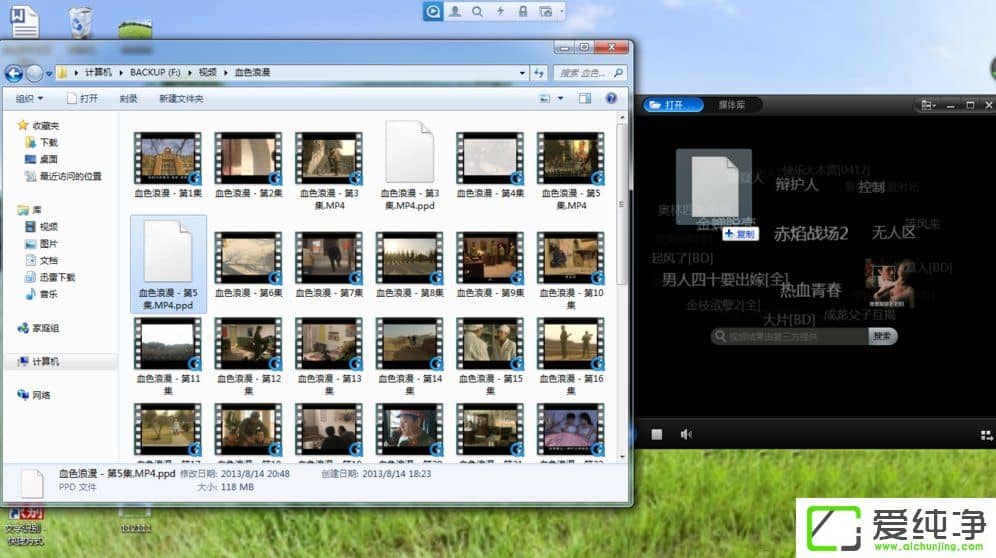Click 新建文件夹 in the Explorer toolbar
996x558 pixels.
181,99
